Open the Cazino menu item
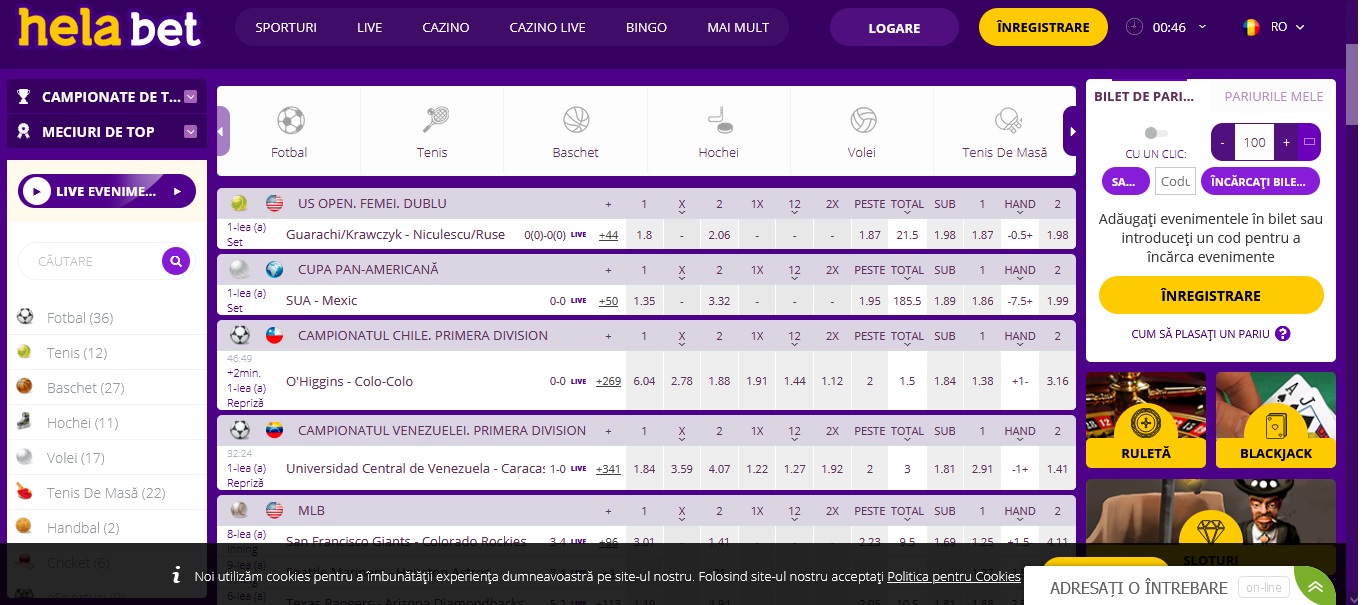Image resolution: width=1366 pixels, height=605 pixels. (446, 27)
